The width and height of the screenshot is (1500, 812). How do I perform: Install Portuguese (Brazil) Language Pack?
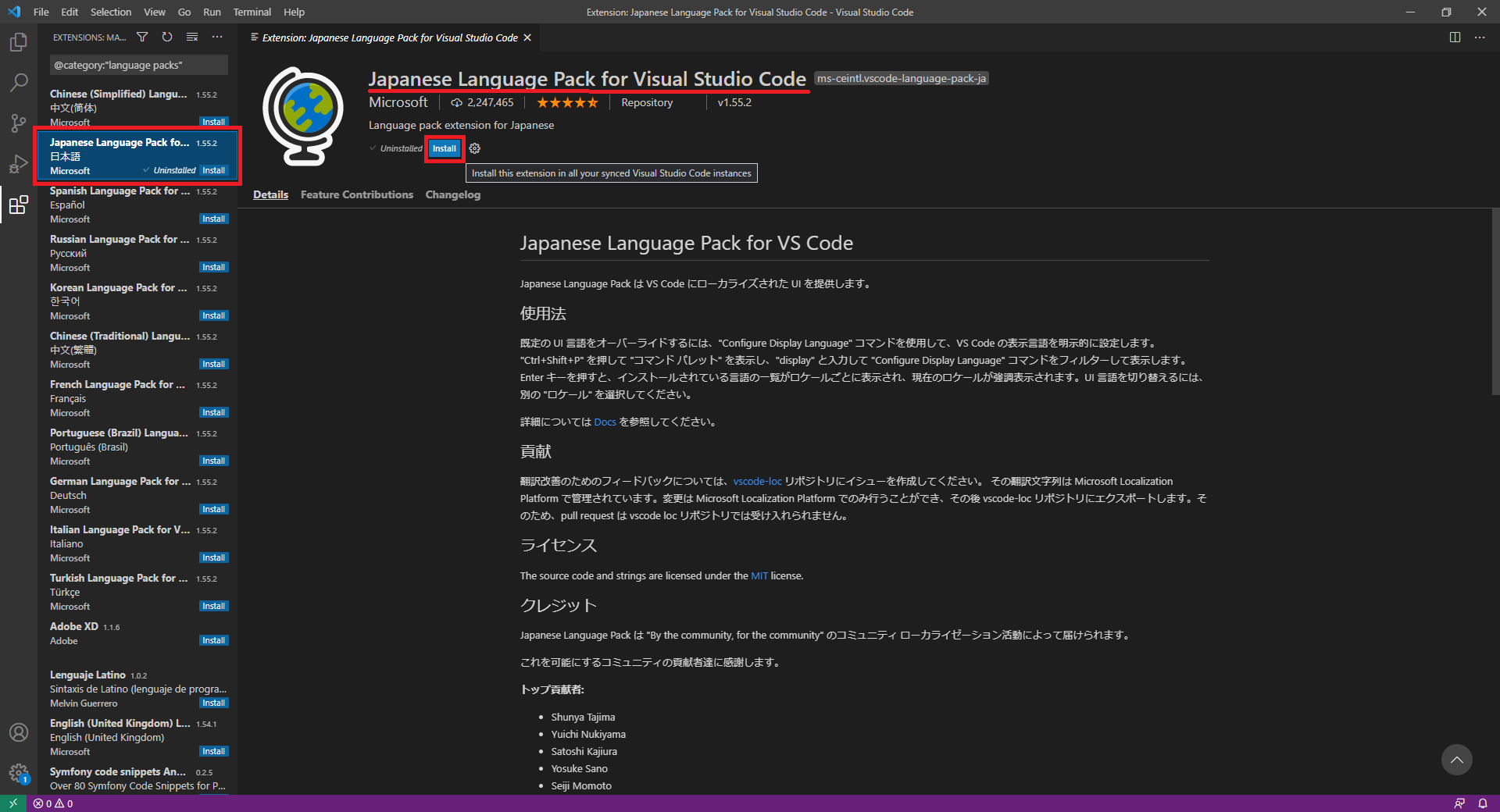tap(213, 461)
